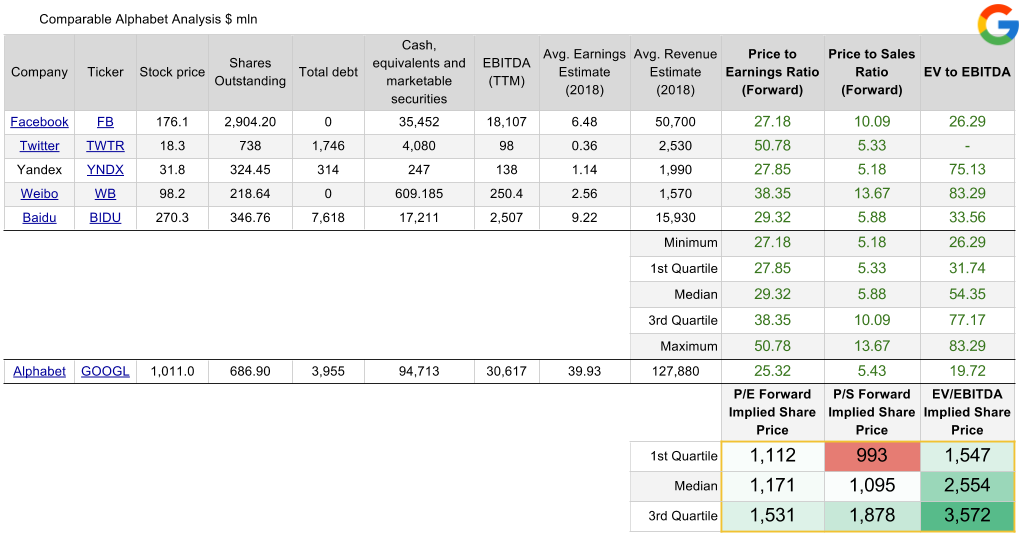Image resolution: width=1023 pixels, height=541 pixels.
Task: Open the FB ticker link
Action: coord(105,122)
